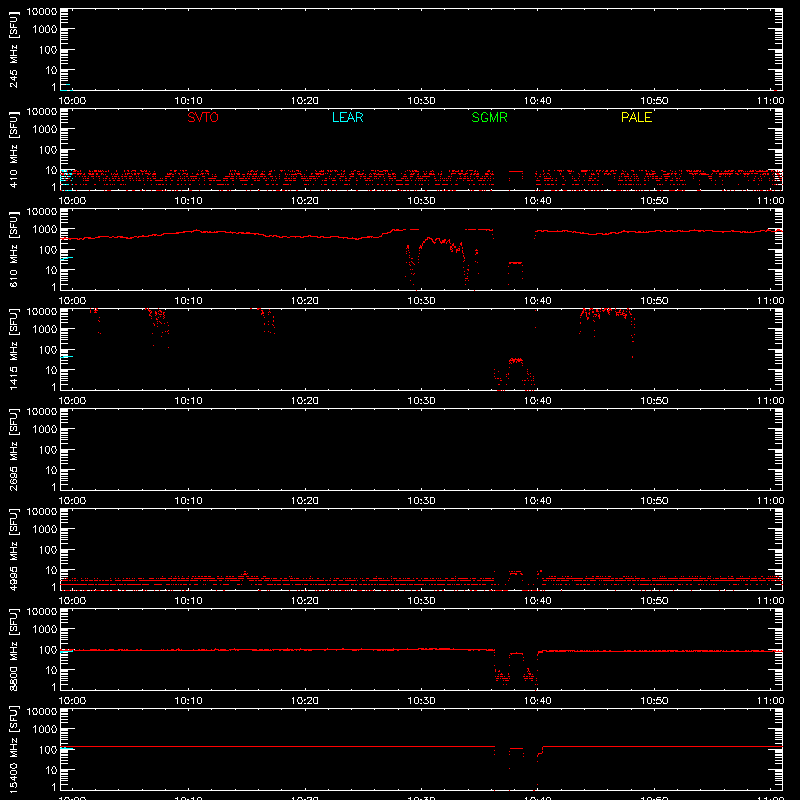This screenshot has height=800, width=800.
Task: Click the 2695 MHz [SFU] axis label
Action: [x=13, y=449]
